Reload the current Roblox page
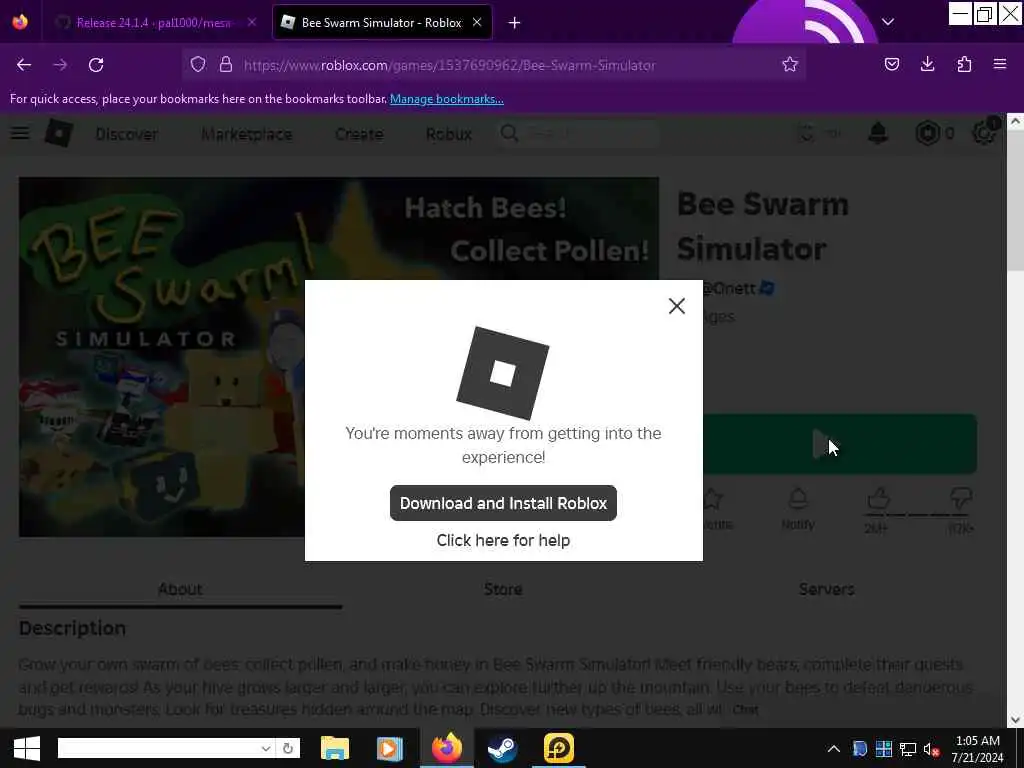Viewport: 1024px width, 768px height. pos(96,65)
